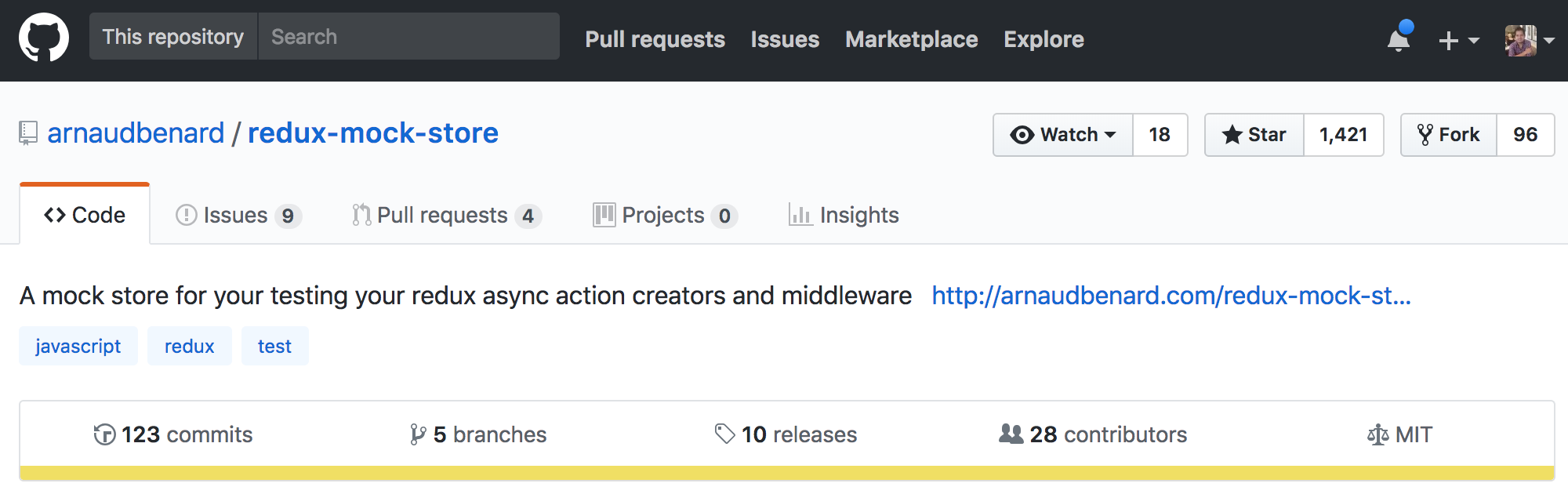
Task: Click the repository book icon
Action: click(x=28, y=133)
